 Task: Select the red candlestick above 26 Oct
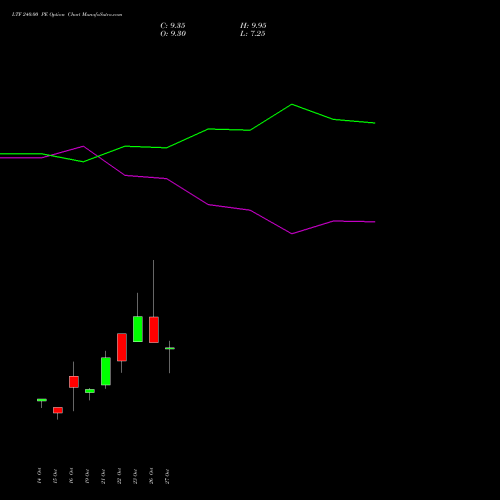154,330
